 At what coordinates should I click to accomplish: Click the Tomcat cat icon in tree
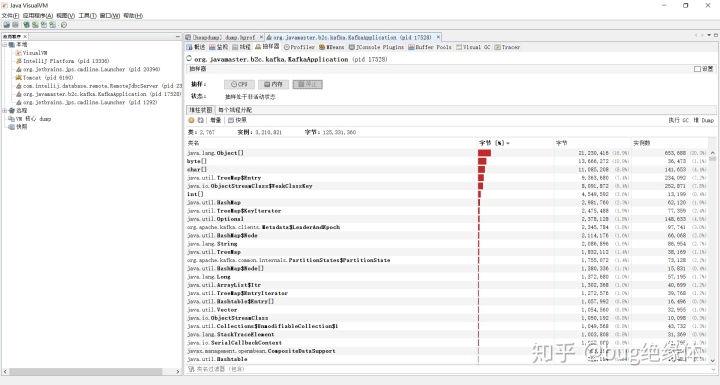[x=19, y=78]
